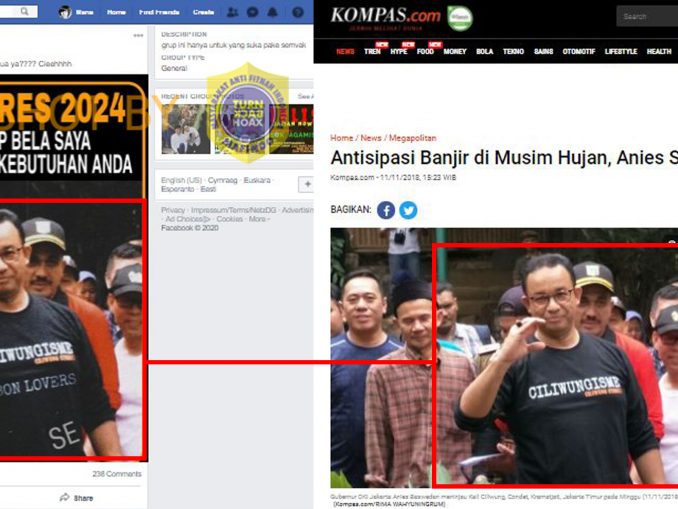Click the Facebook search magnifier icon
The width and height of the screenshot is (678, 509).
25,12
